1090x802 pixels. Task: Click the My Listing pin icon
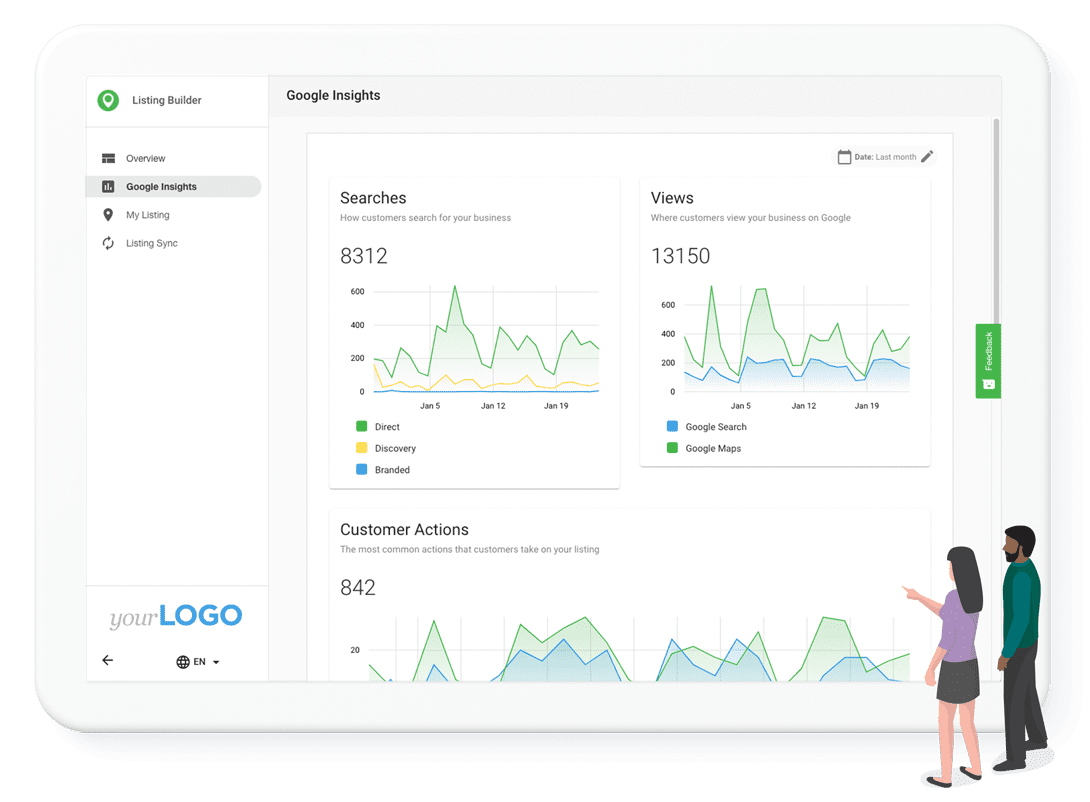point(108,215)
